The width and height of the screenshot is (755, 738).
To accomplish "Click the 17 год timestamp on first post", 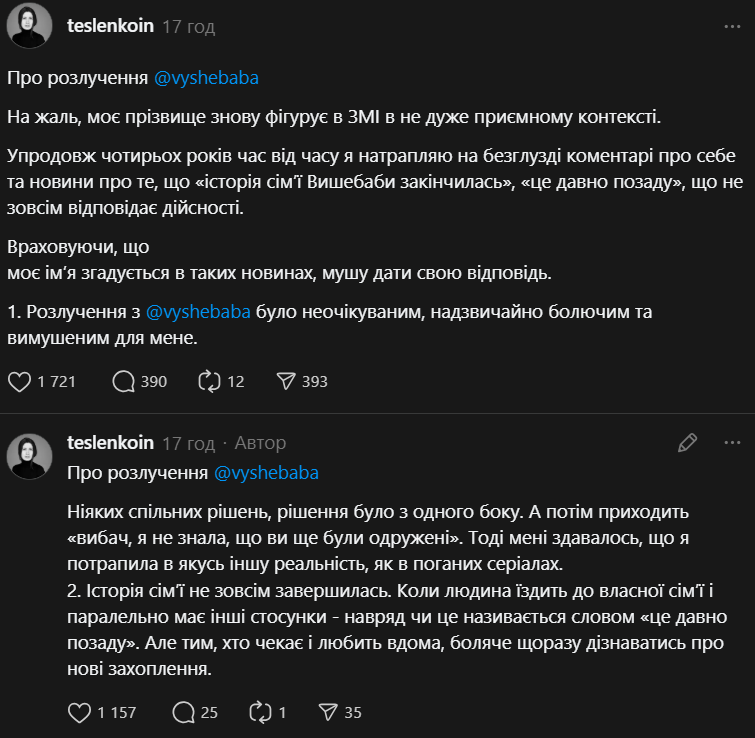I will pyautogui.click(x=188, y=27).
